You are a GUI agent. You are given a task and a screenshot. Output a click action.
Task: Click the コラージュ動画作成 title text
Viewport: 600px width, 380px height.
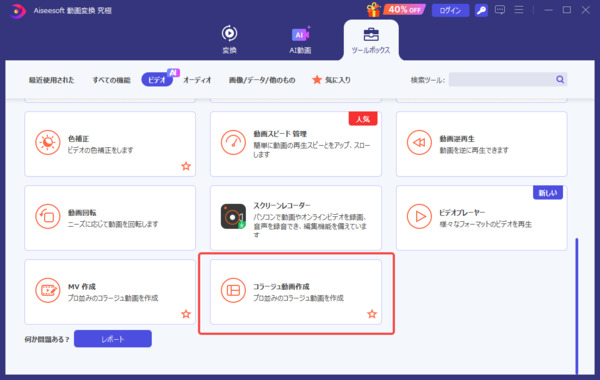click(x=281, y=286)
